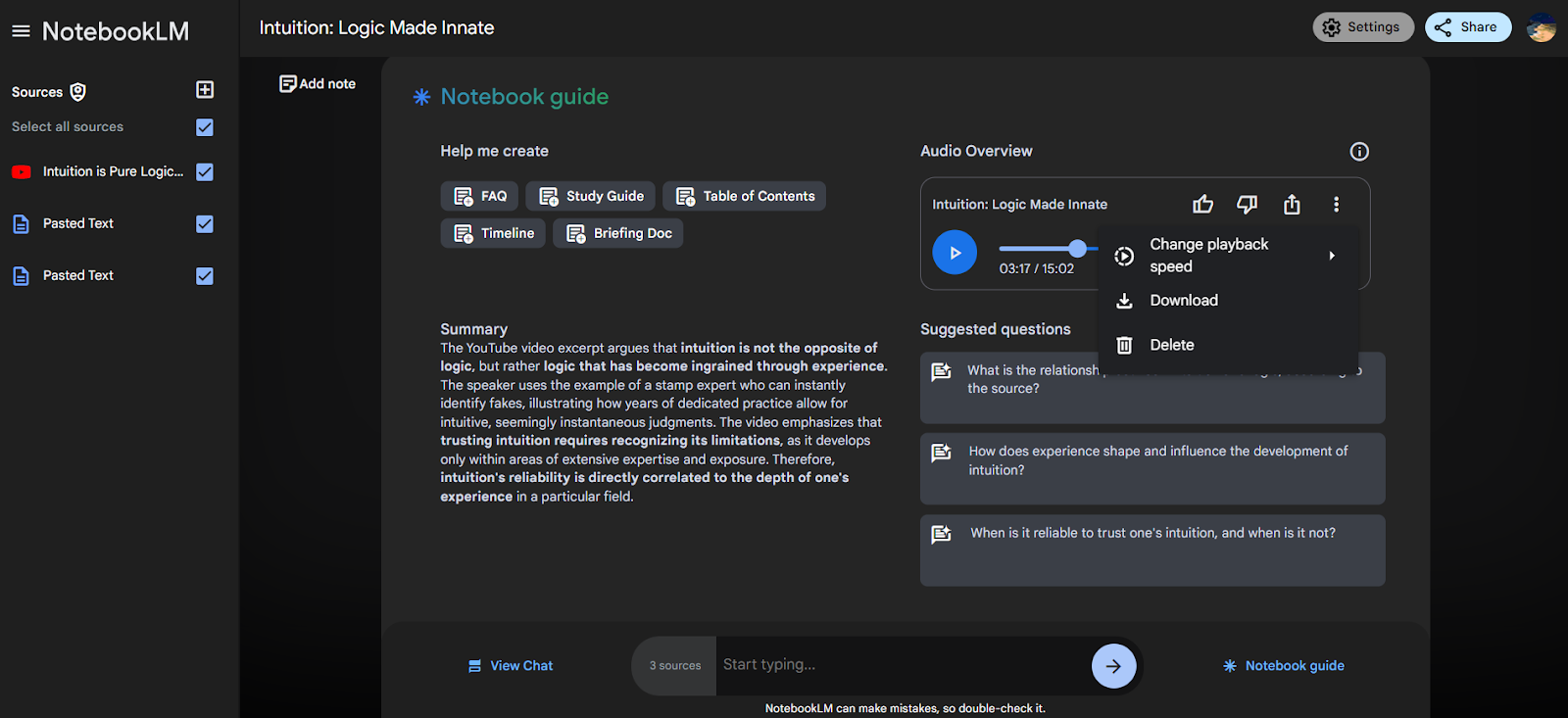Generate an FAQ document

tap(480, 196)
